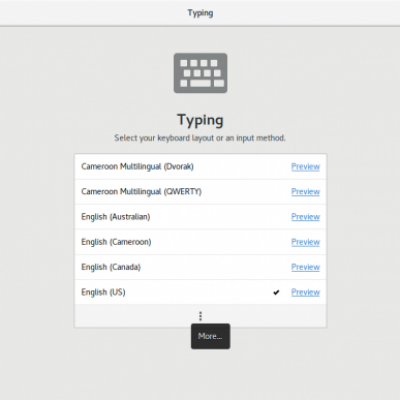Click the three-dot more options icon
This screenshot has height=400, width=400.
click(200, 316)
